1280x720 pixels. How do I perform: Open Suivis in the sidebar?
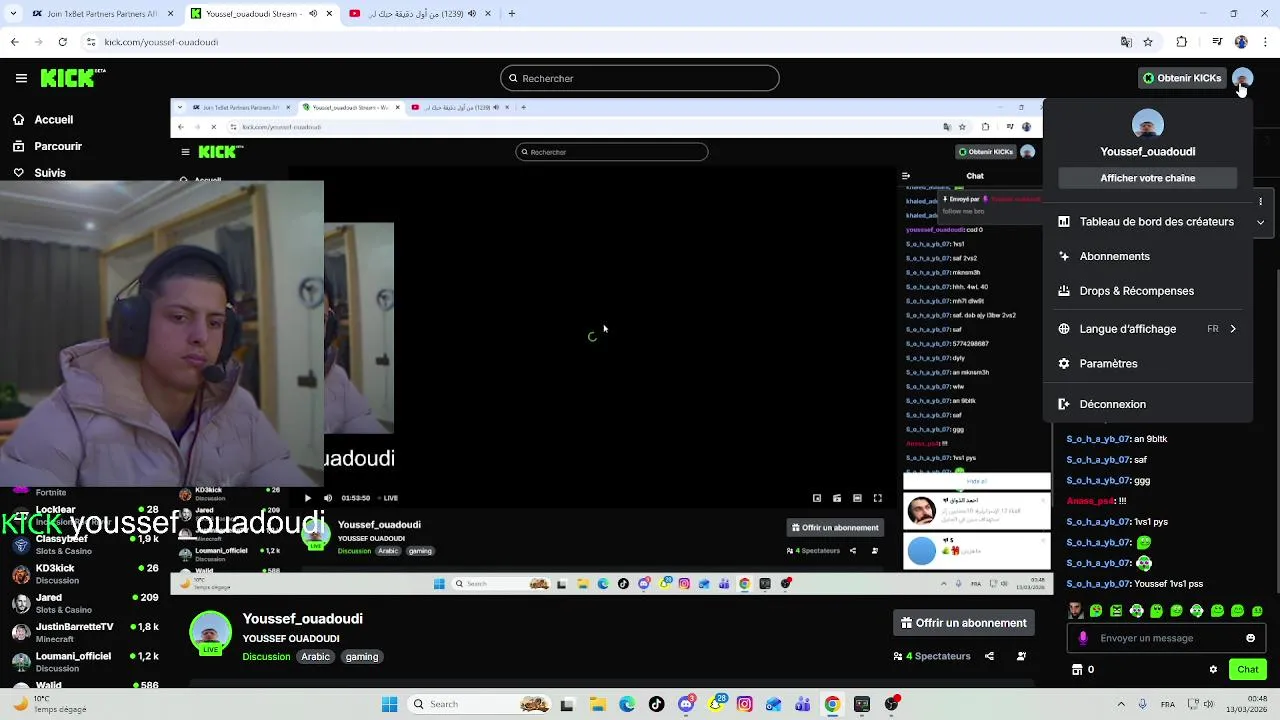tap(38, 173)
